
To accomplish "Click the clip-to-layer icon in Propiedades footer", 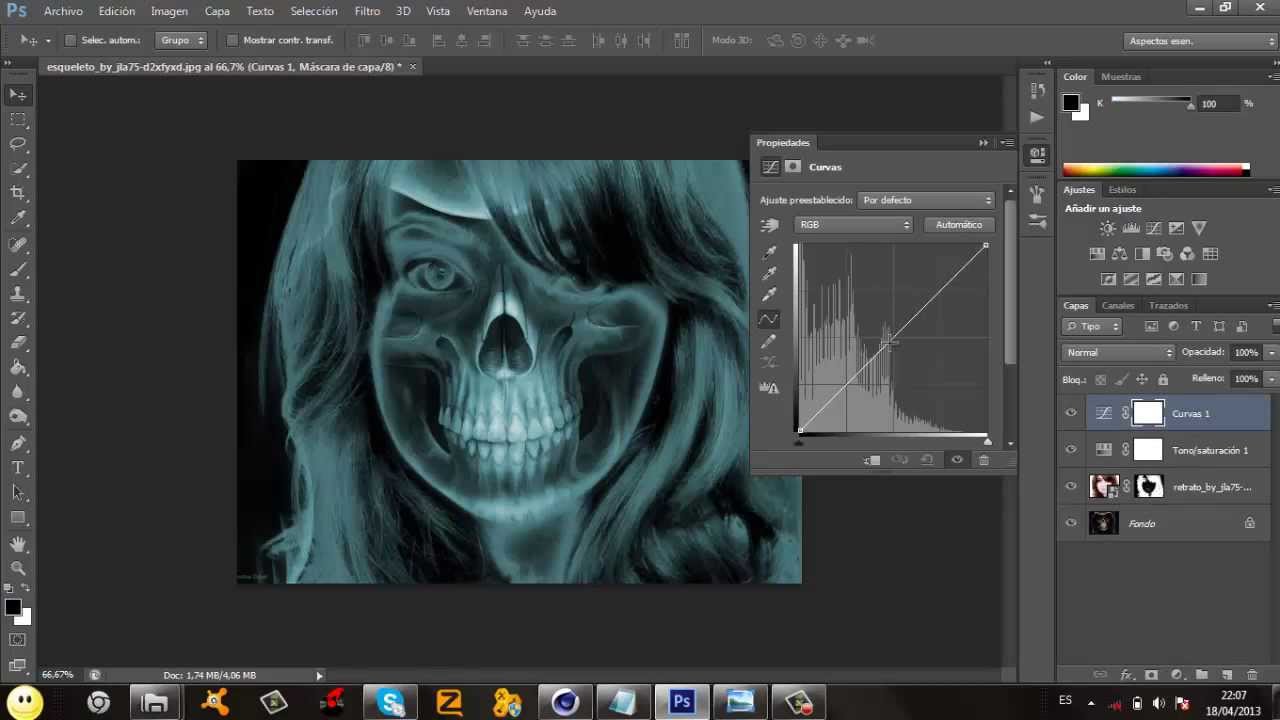I will click(x=872, y=460).
